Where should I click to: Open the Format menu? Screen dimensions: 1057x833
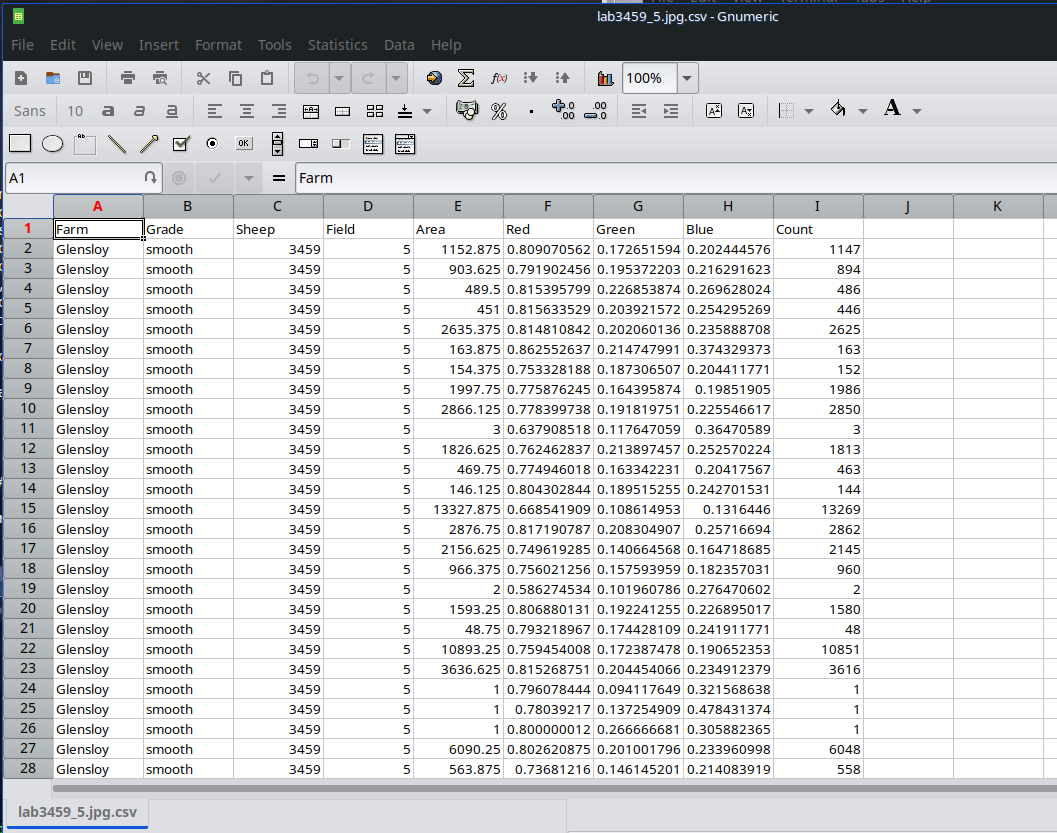[x=218, y=45]
